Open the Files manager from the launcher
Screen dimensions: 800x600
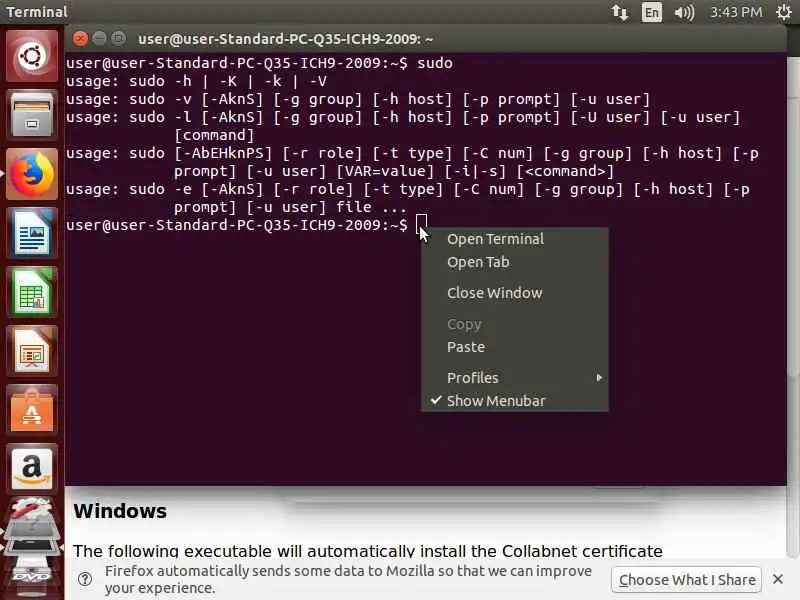[x=32, y=114]
